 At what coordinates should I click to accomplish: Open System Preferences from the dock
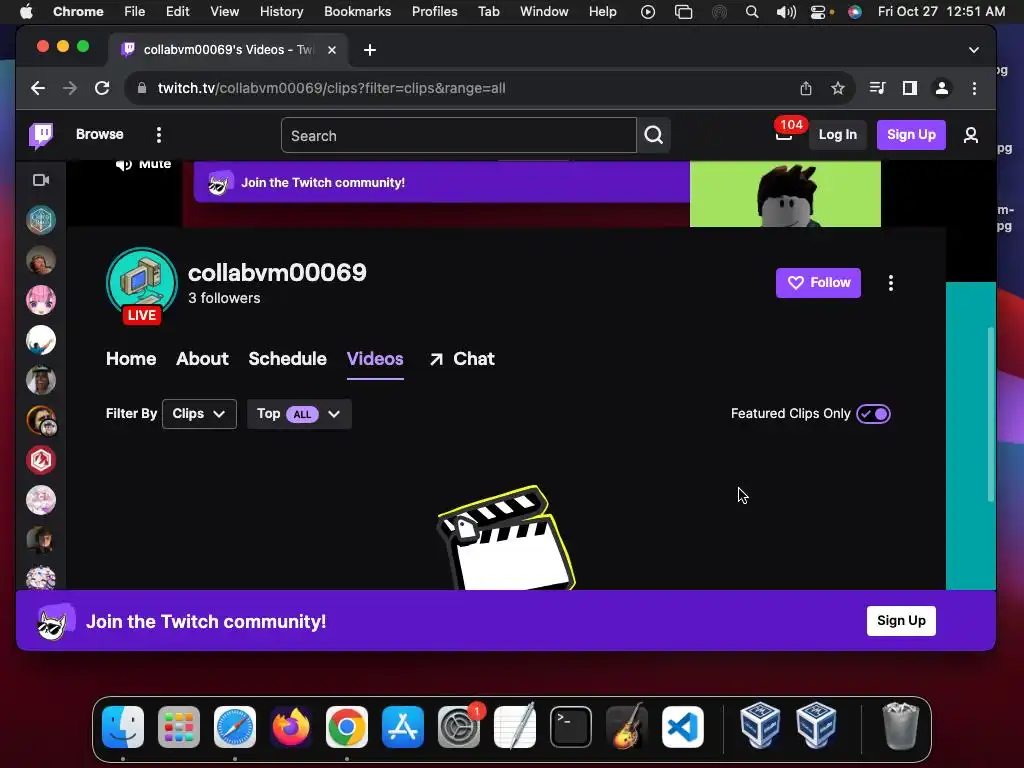pos(458,727)
